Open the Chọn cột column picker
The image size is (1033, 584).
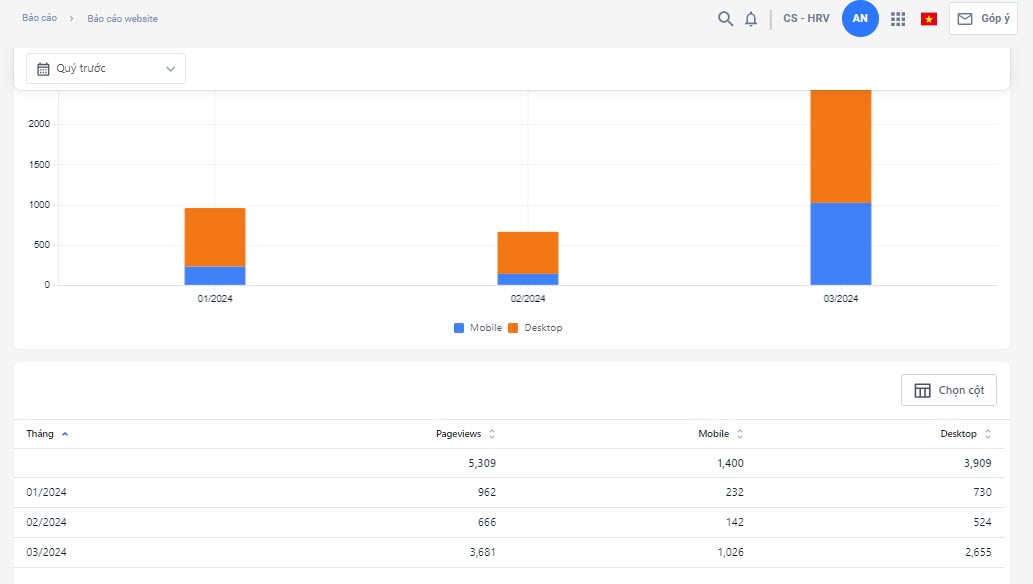pos(949,390)
